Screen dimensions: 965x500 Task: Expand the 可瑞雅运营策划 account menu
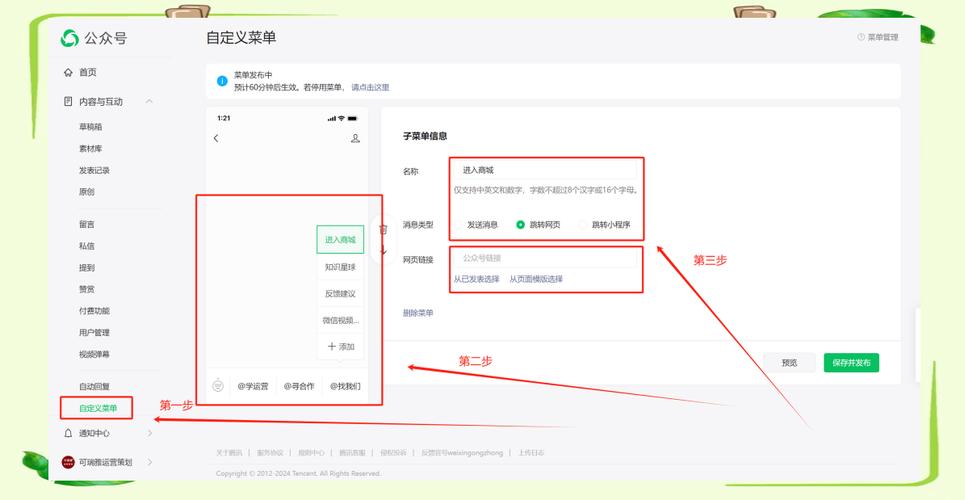pos(149,462)
